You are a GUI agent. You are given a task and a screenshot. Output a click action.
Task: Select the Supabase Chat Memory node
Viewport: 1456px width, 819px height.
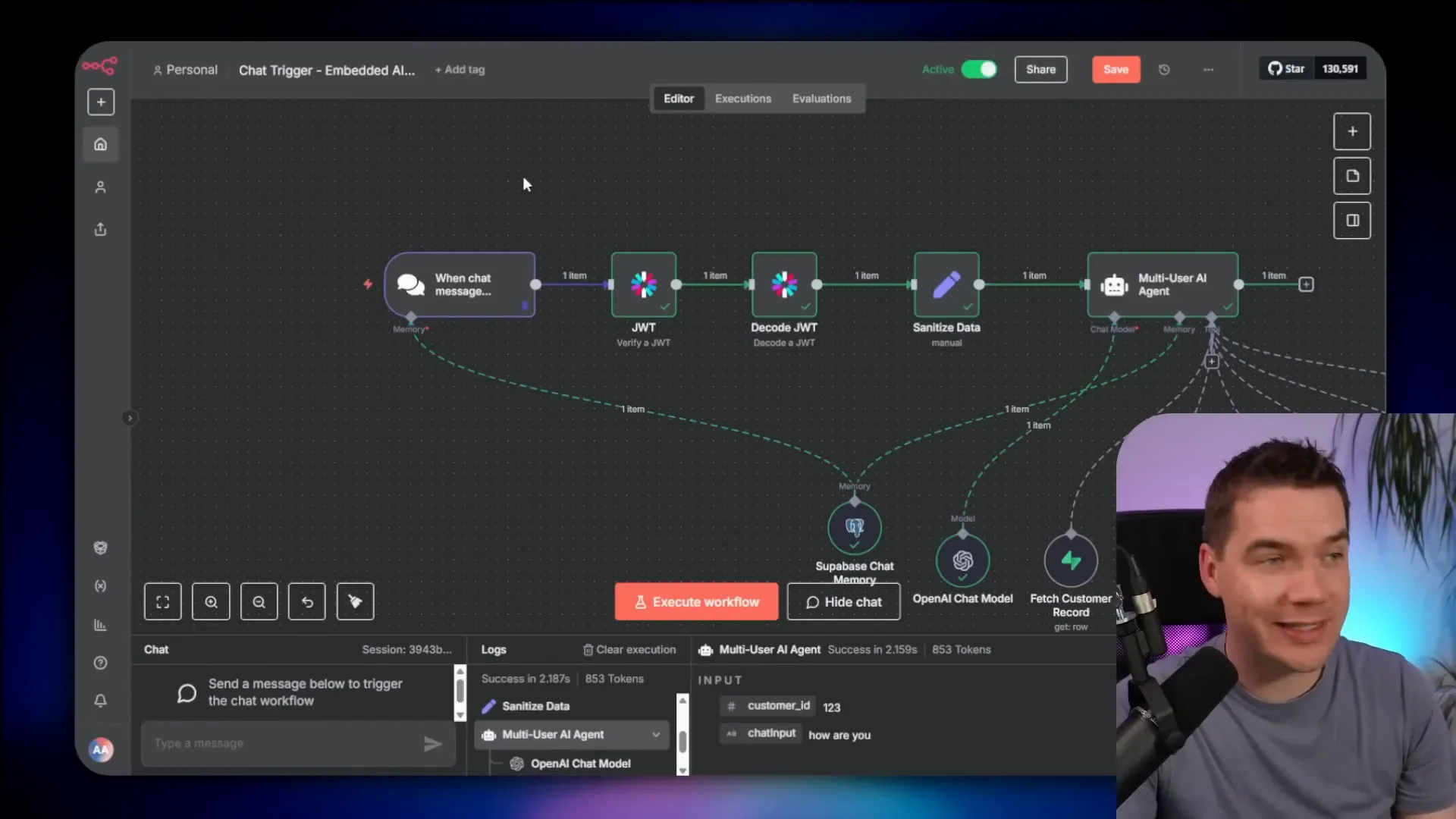tap(855, 527)
